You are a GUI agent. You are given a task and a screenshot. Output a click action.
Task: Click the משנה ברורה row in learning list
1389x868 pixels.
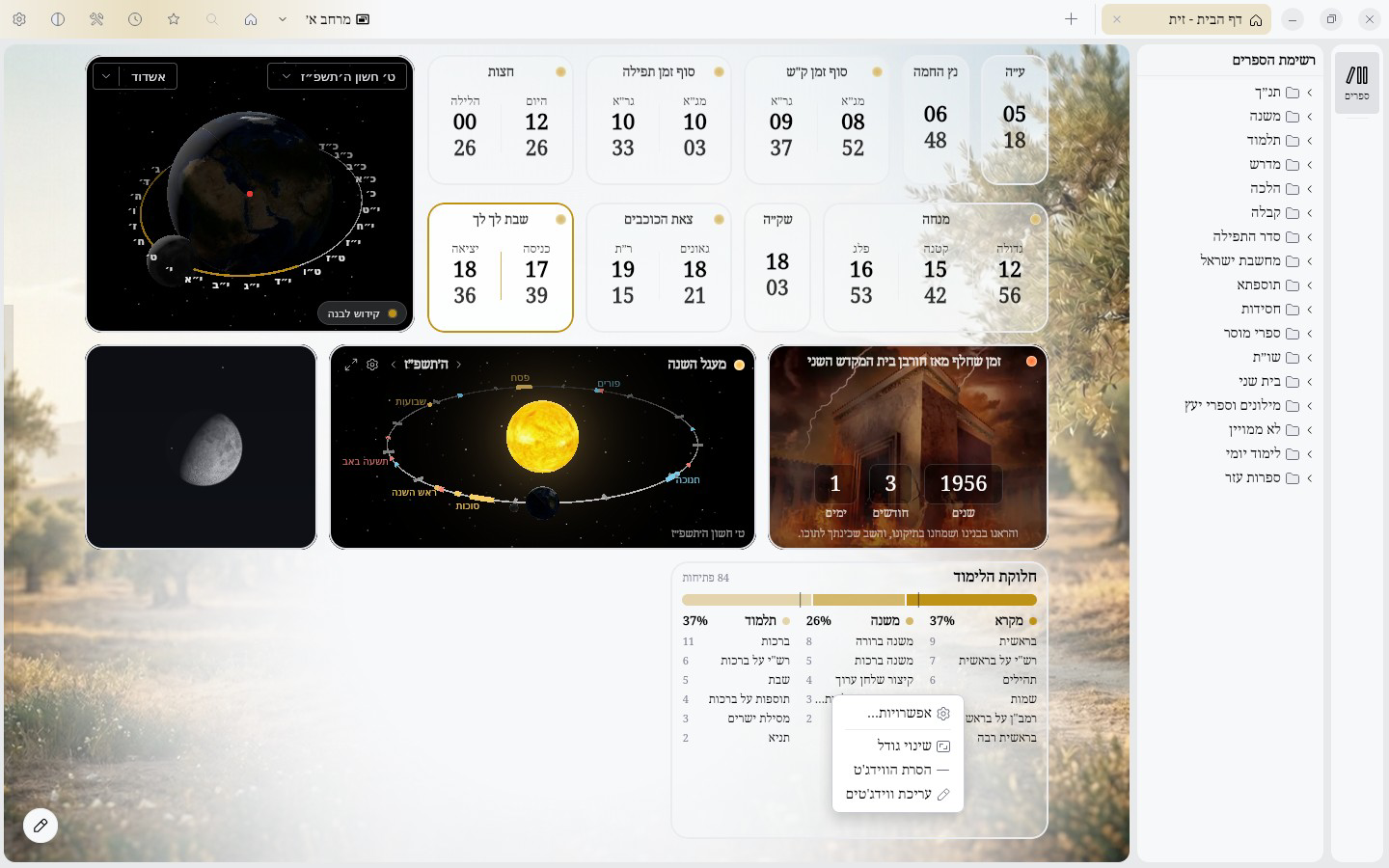[x=859, y=641]
